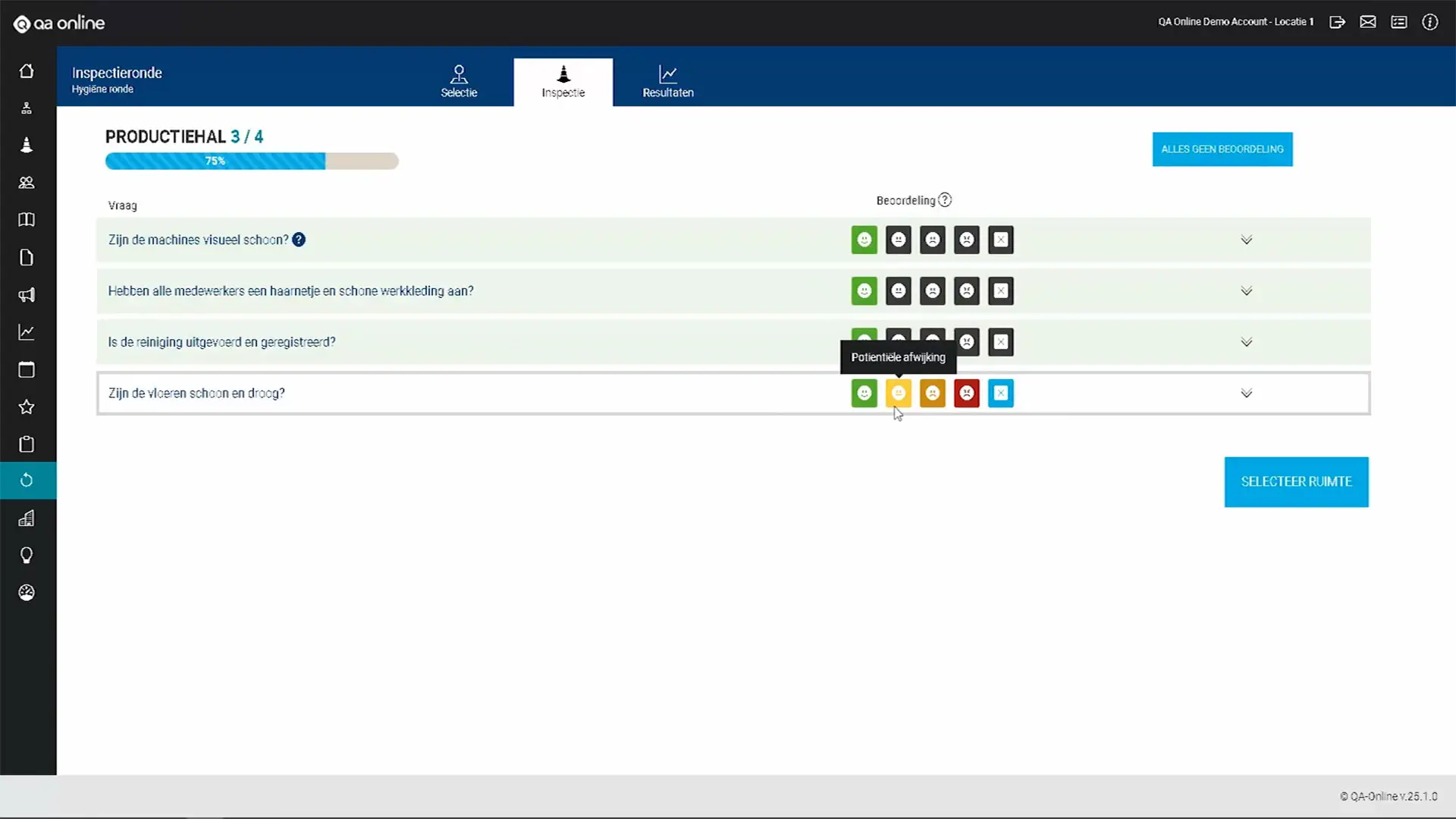The image size is (1456, 819).
Task: Open the open-book handbook sidebar icon
Action: tap(27, 220)
